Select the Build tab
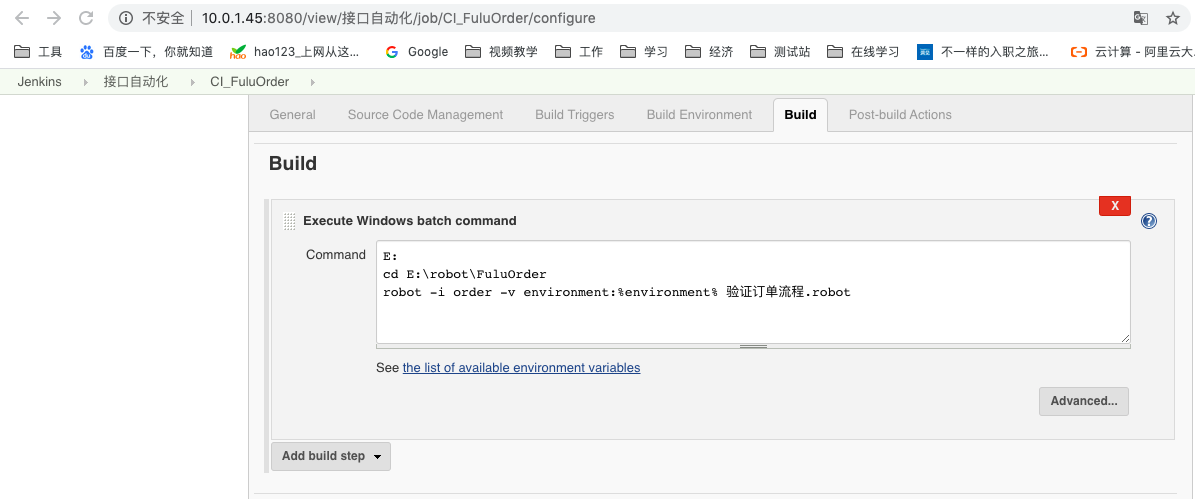 coord(800,114)
